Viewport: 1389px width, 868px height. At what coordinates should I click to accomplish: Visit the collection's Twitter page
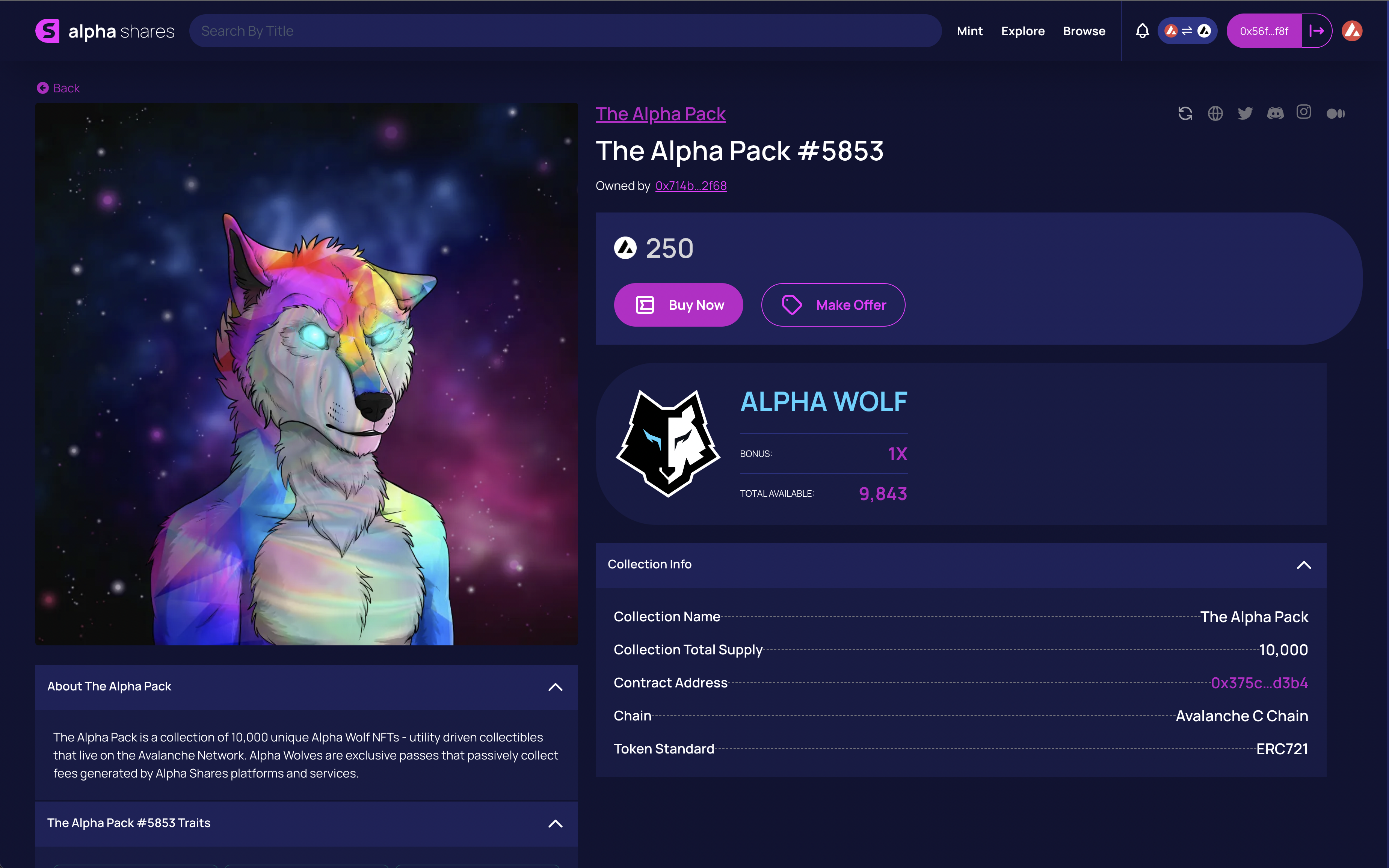[1245, 113]
